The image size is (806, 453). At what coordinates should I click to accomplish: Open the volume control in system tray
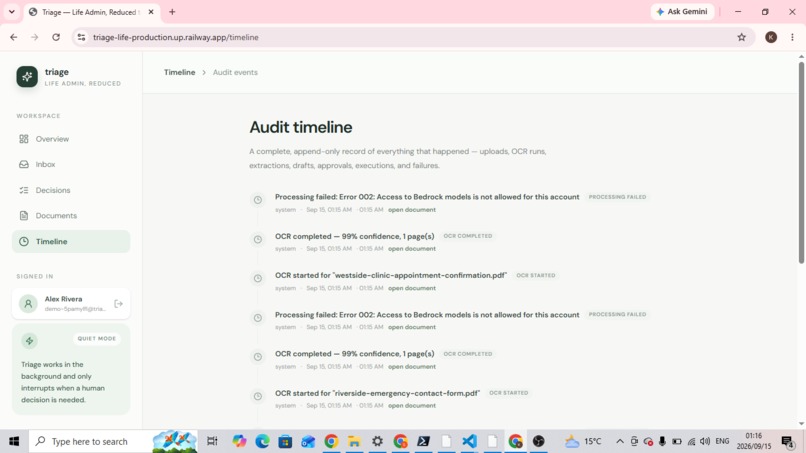[x=705, y=441]
